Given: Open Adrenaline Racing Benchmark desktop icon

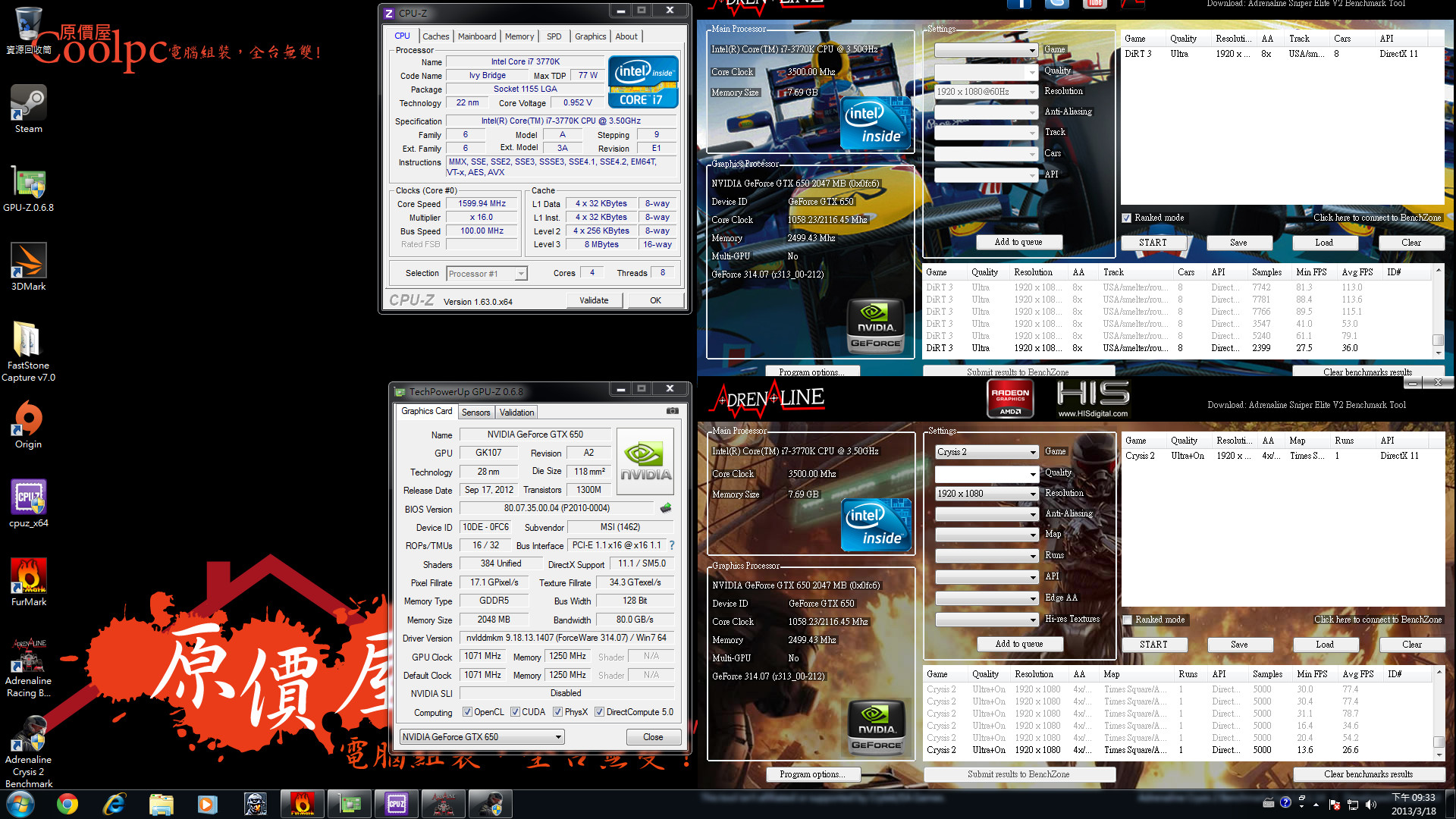Looking at the screenshot, I should (28, 667).
